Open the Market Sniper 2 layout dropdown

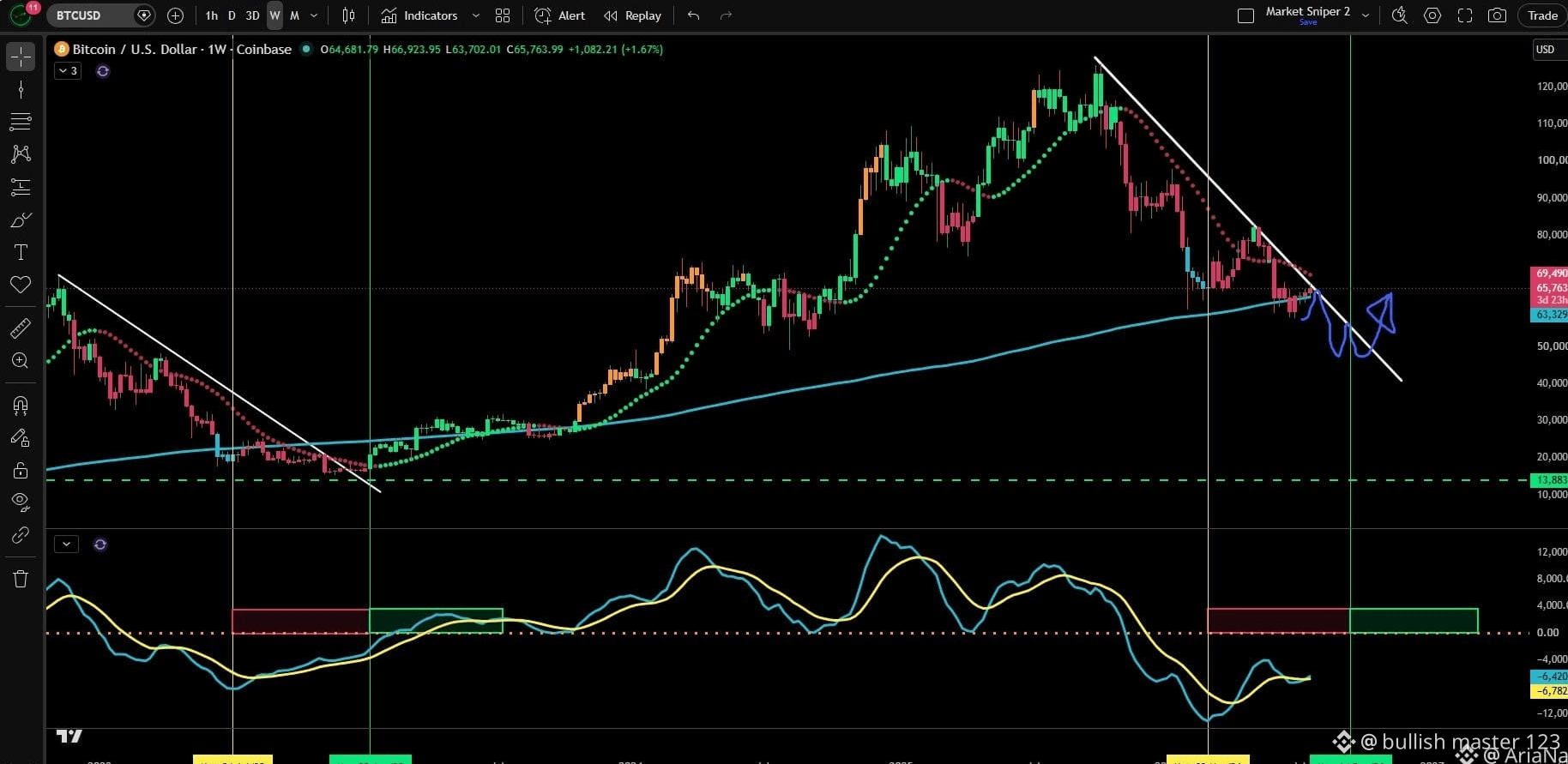1366,15
